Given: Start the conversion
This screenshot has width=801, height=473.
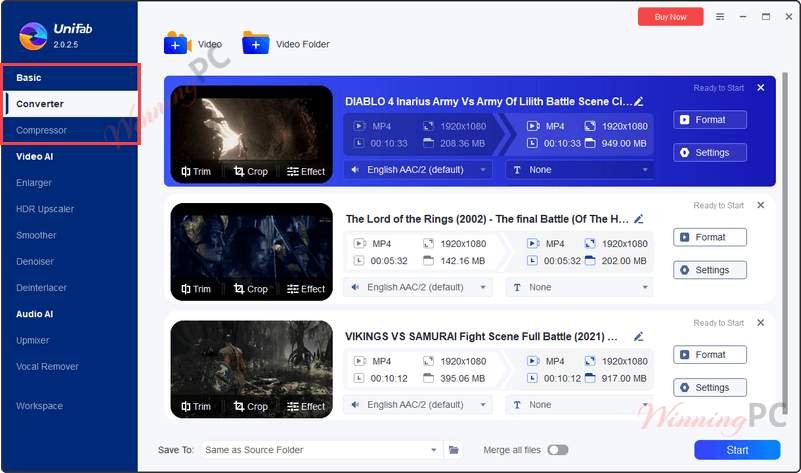Looking at the screenshot, I should tap(737, 450).
